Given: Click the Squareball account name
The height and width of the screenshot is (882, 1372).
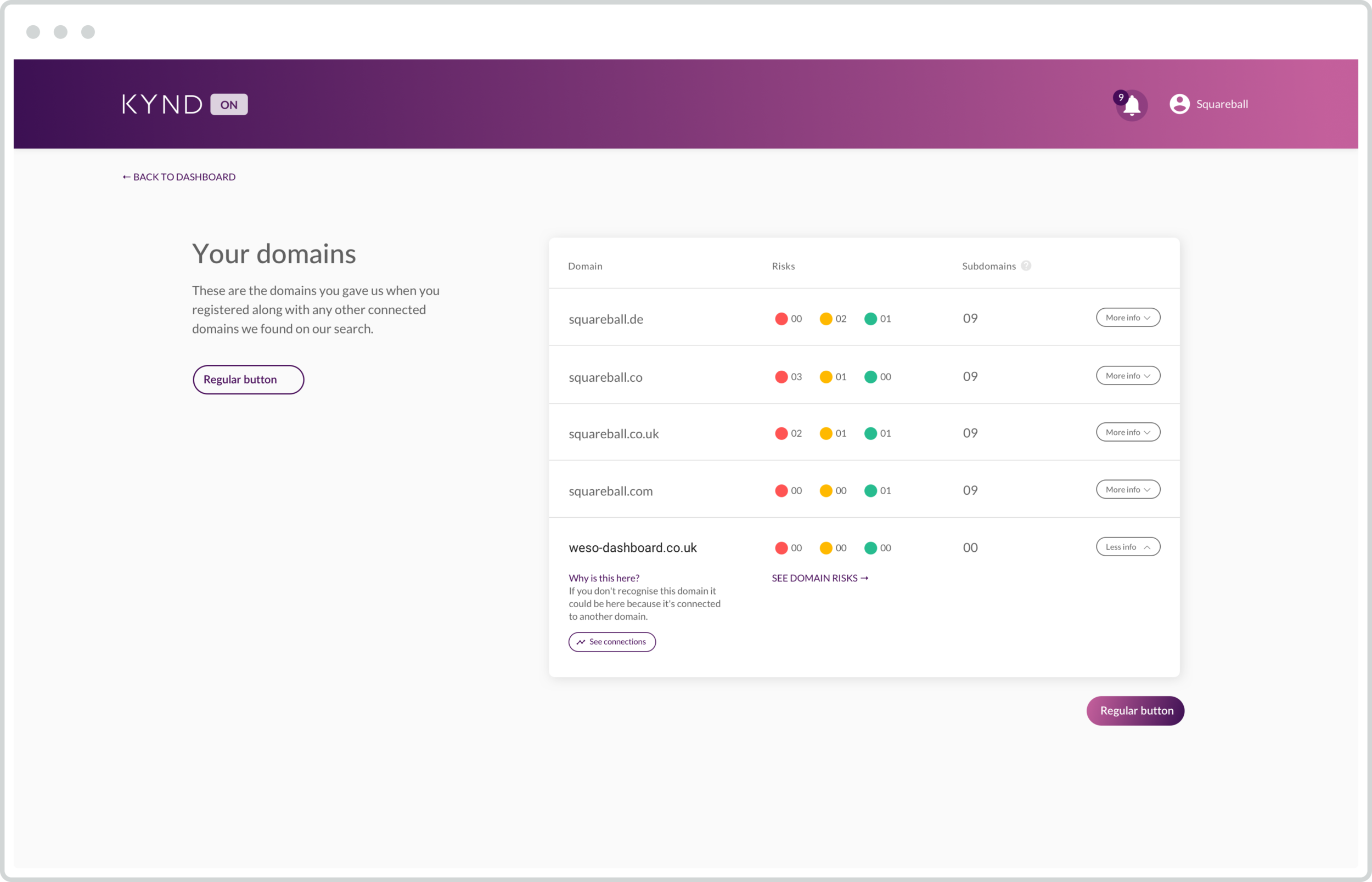Looking at the screenshot, I should 1222,104.
